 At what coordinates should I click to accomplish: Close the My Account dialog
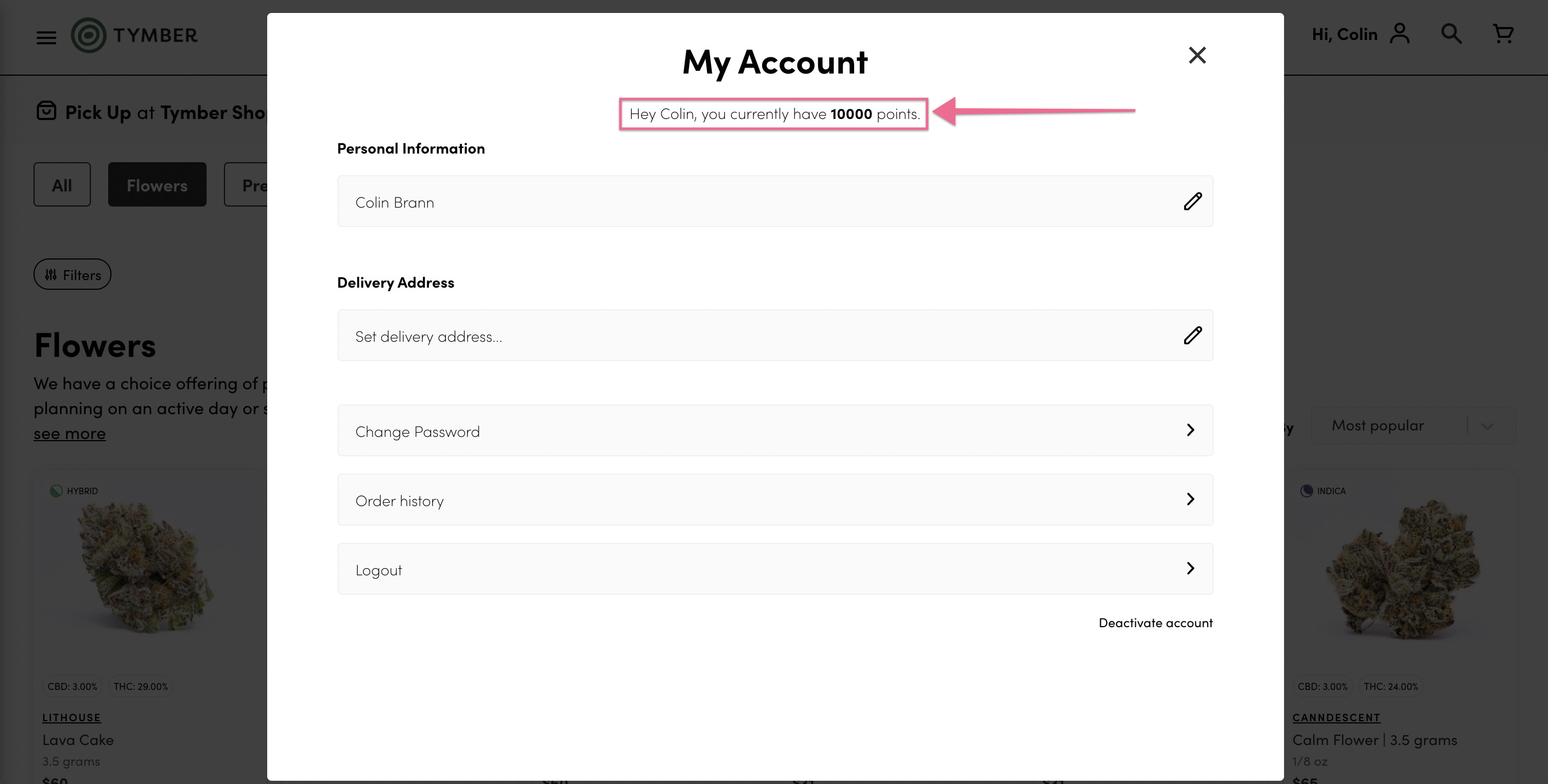pos(1197,55)
